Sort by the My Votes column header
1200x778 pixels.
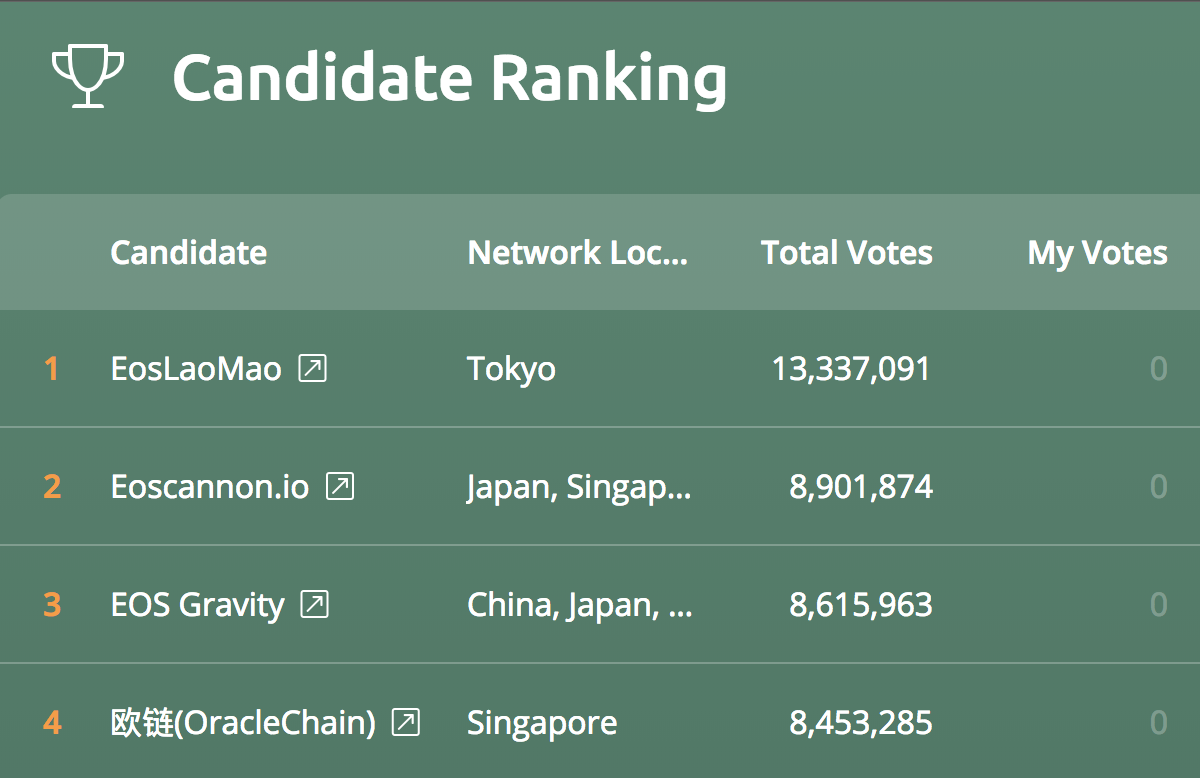[x=1097, y=252]
